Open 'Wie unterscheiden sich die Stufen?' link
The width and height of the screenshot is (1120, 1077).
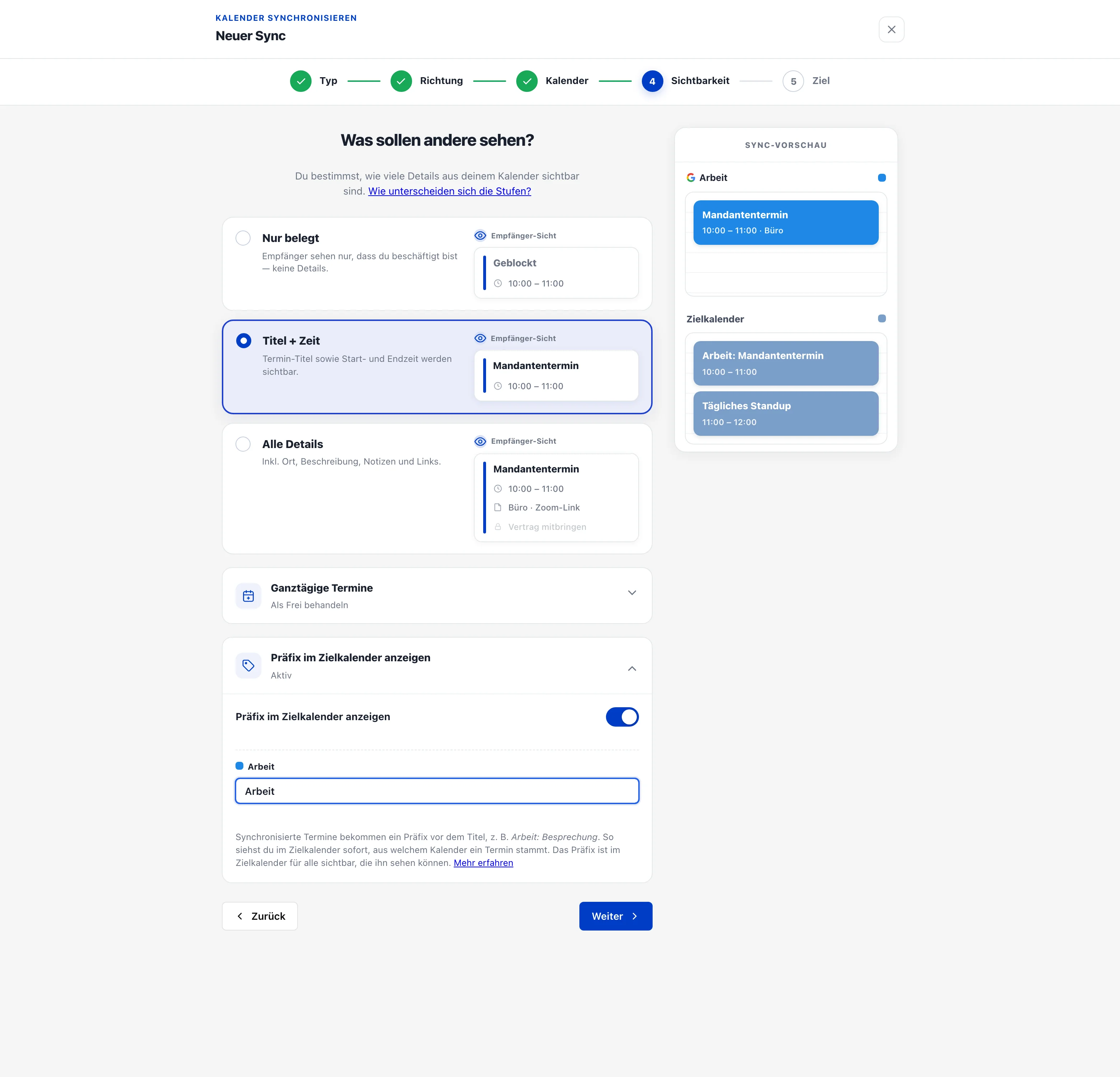pyautogui.click(x=449, y=191)
